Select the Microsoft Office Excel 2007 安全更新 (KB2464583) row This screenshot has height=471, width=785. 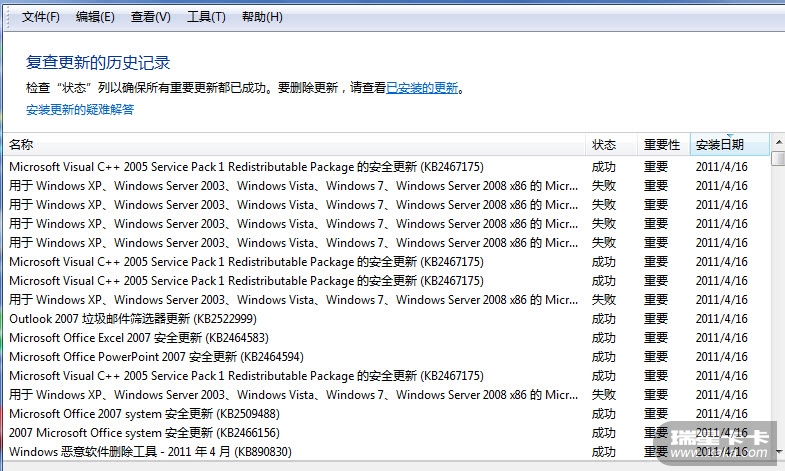click(x=387, y=338)
